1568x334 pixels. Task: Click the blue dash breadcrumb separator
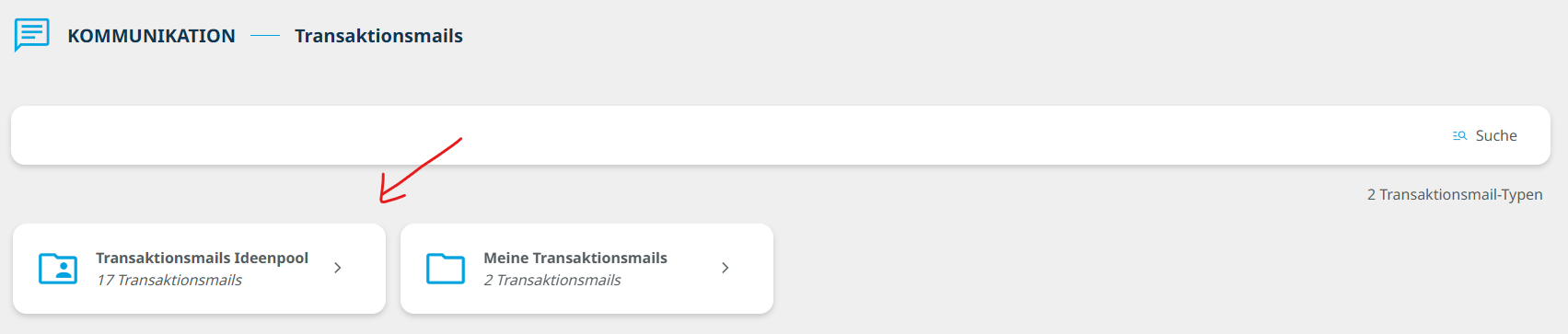pos(265,36)
